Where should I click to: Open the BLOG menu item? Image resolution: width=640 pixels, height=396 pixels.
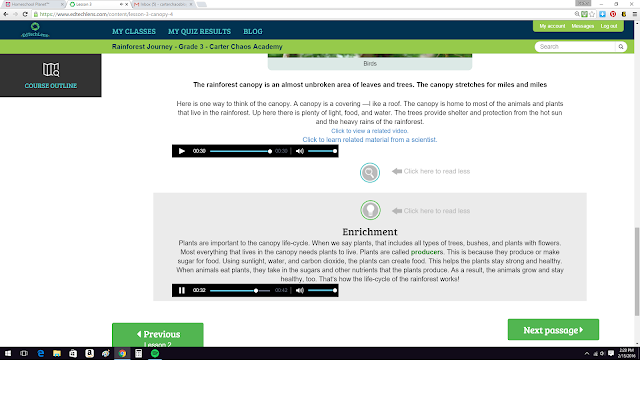click(253, 31)
